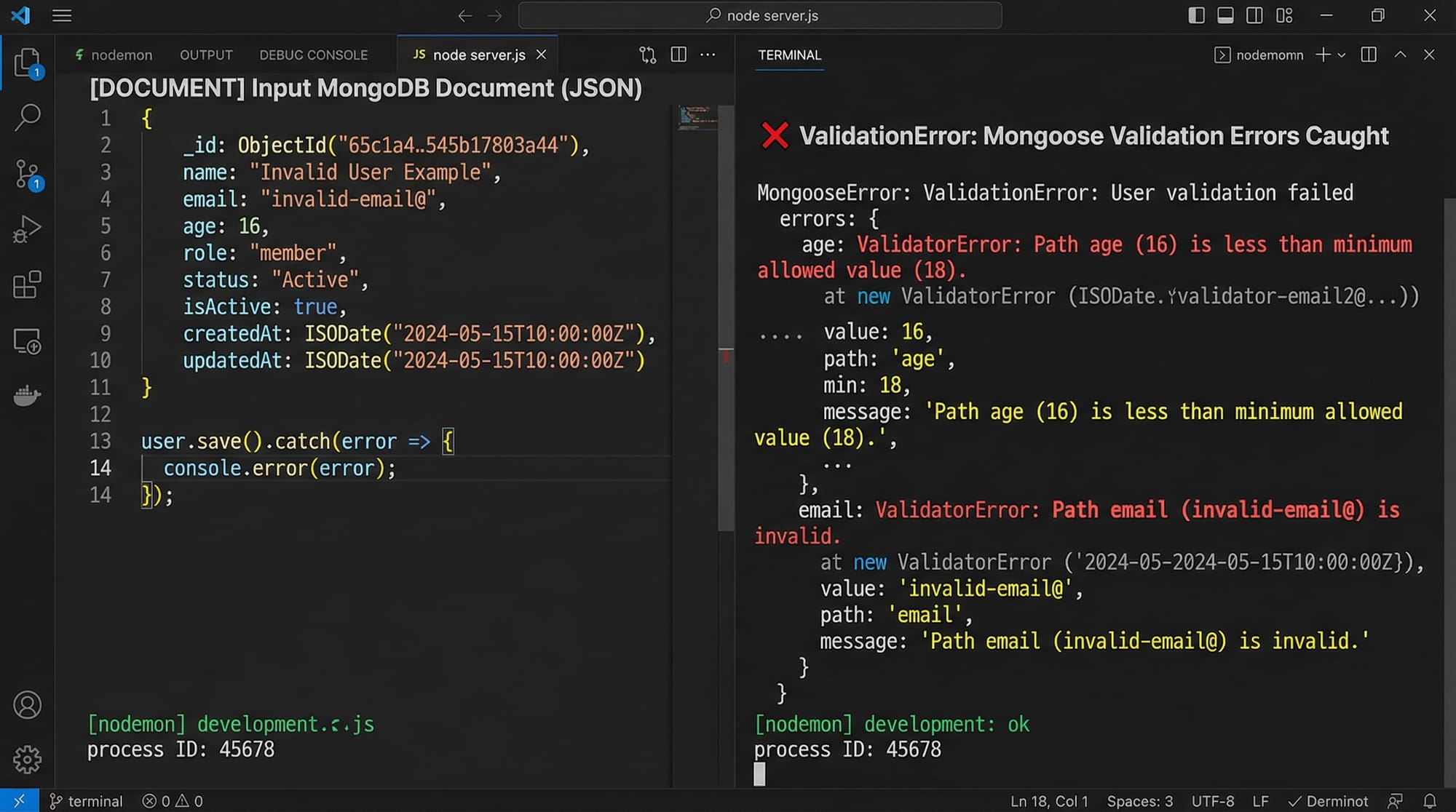
Task: Open the Docker view icon
Action: pos(27,395)
